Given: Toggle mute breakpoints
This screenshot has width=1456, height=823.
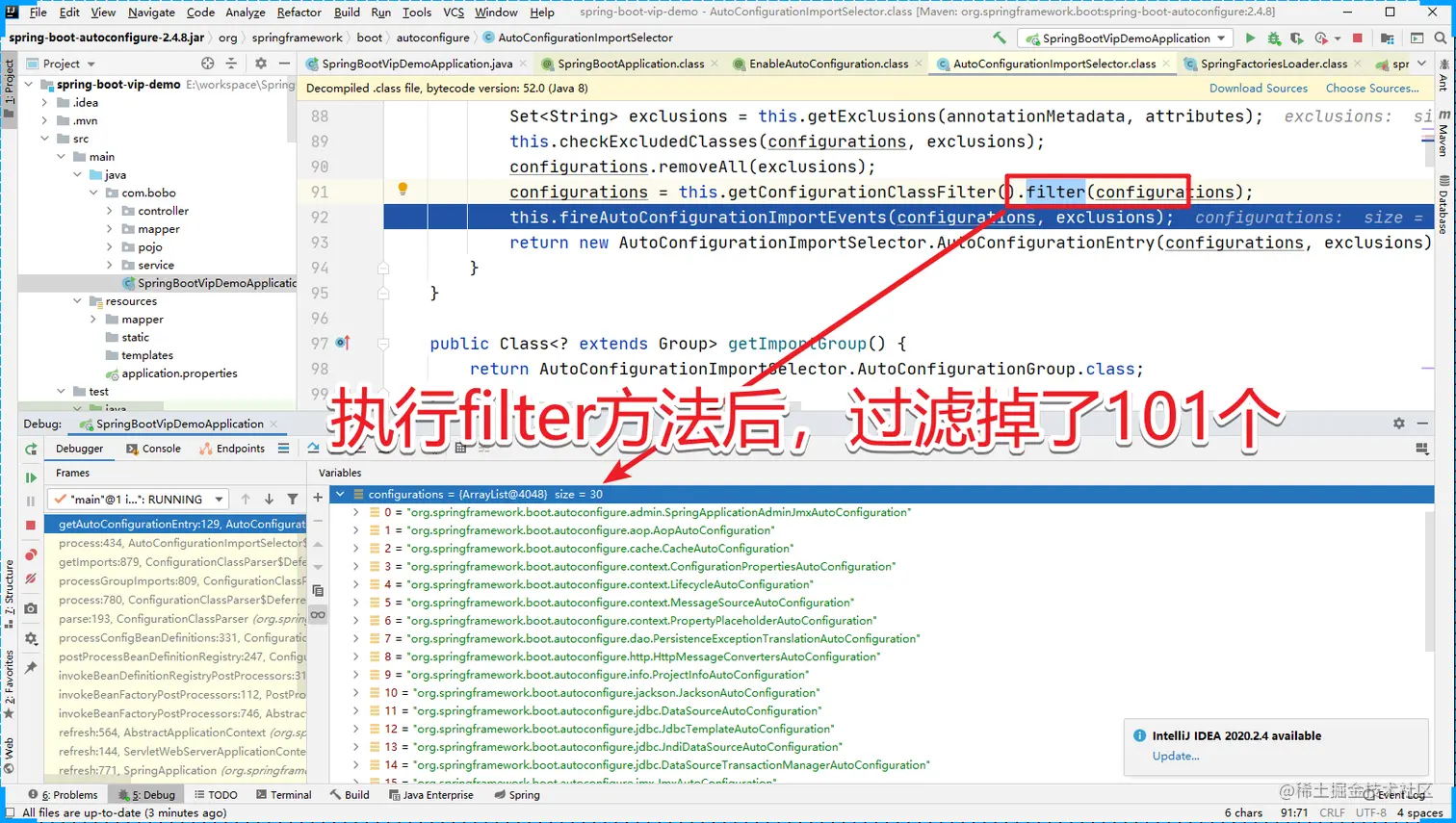Looking at the screenshot, I should tap(31, 579).
